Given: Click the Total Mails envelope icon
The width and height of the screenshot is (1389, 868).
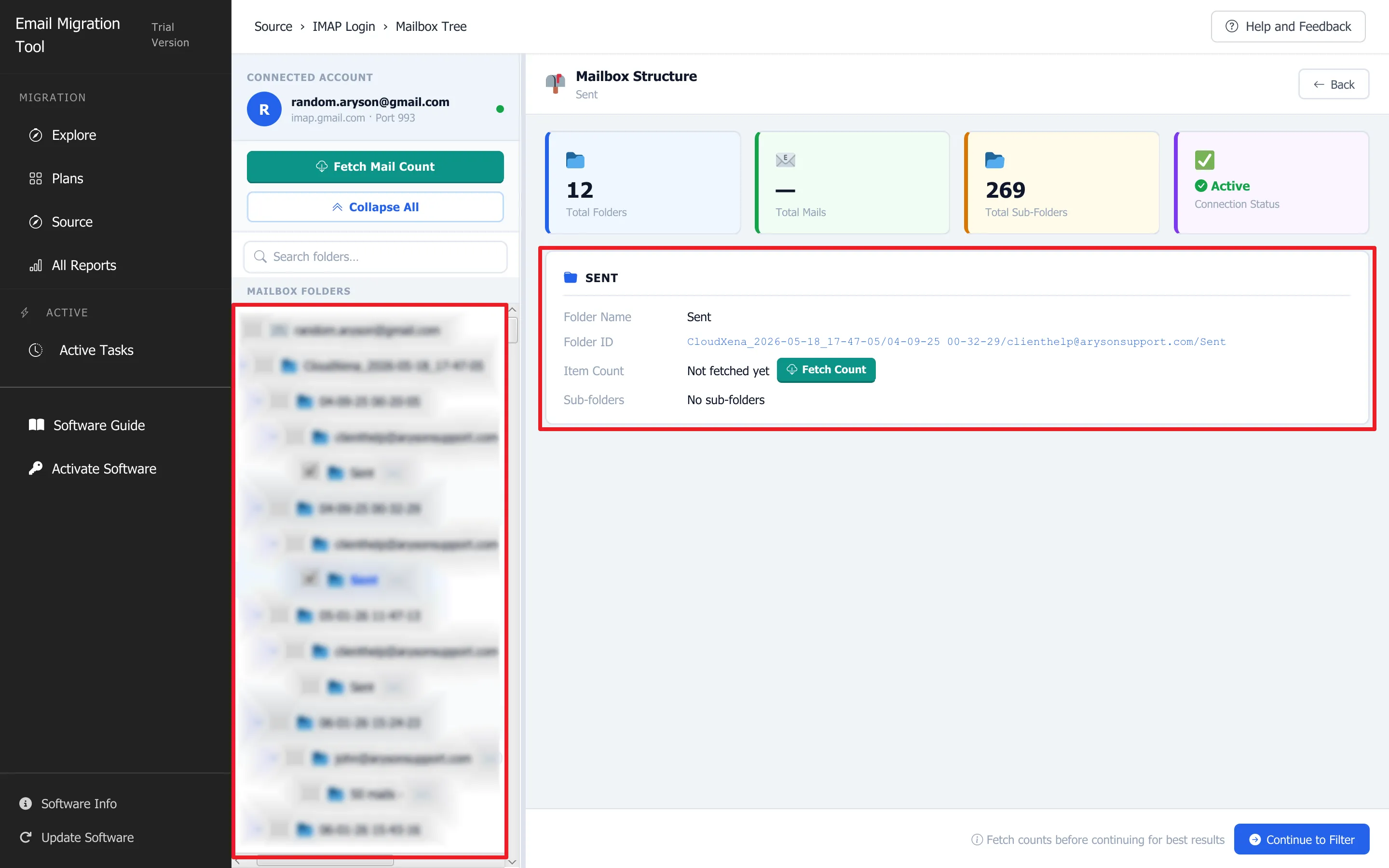Looking at the screenshot, I should (x=785, y=160).
